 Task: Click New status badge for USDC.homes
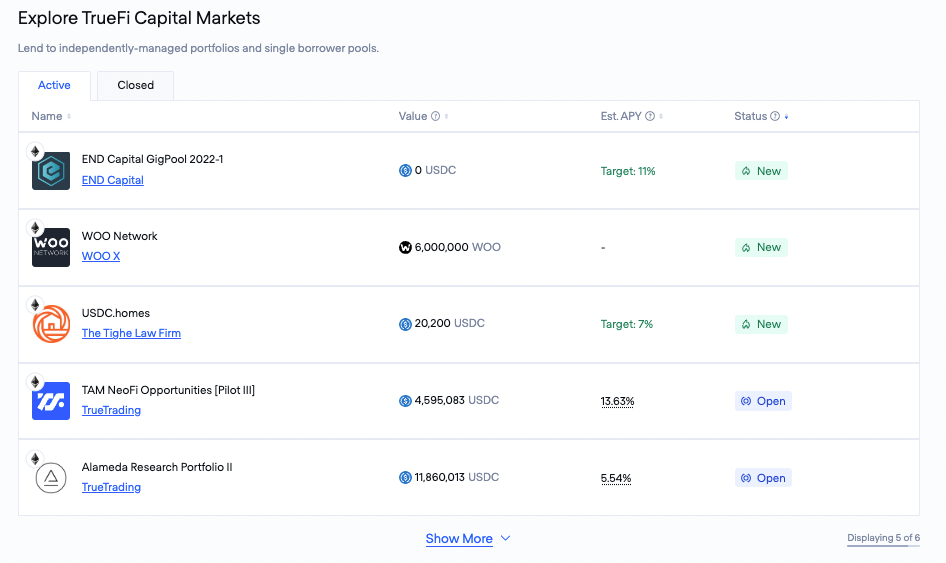click(x=761, y=324)
